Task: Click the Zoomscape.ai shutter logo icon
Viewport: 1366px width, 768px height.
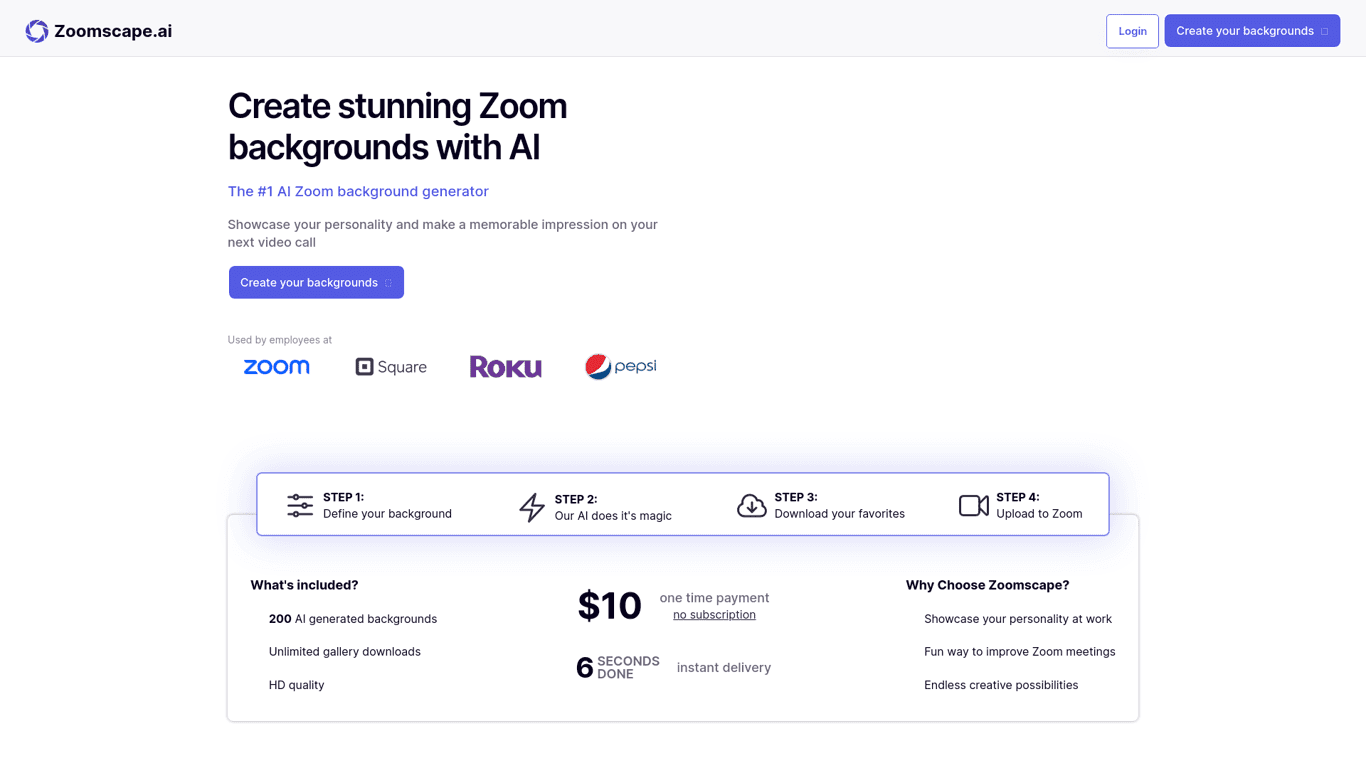Action: tap(36, 31)
